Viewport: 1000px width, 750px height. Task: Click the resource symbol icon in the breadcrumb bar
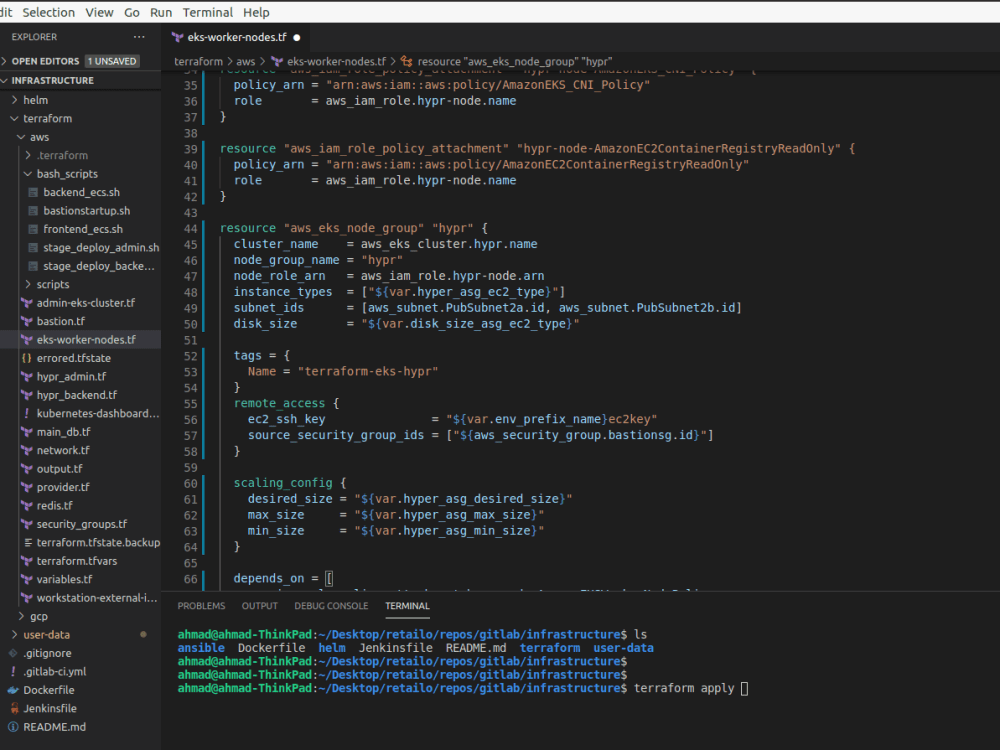[404, 60]
